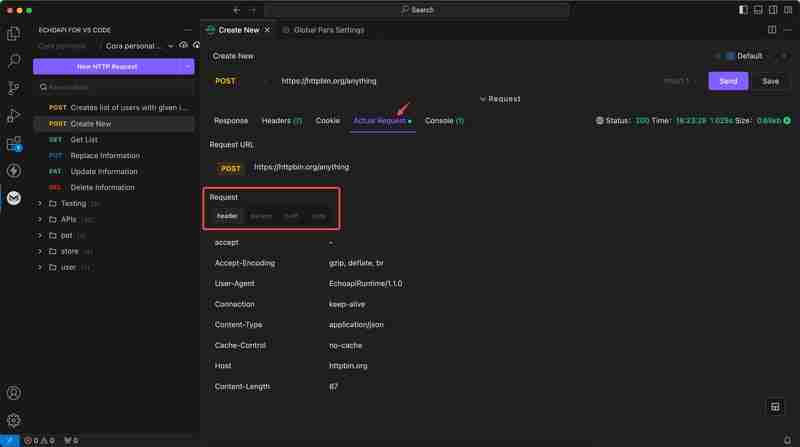Click the errors and warnings status bar indicator

pos(40,440)
